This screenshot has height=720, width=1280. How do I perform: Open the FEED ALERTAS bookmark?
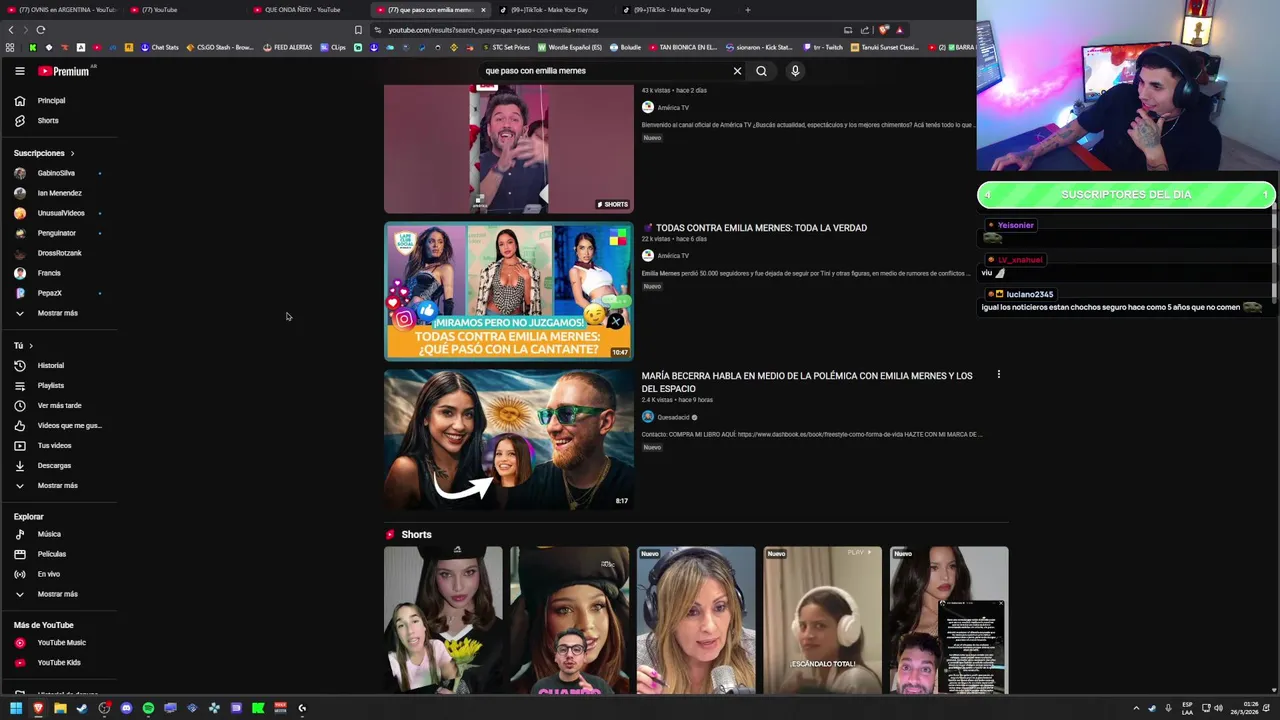[288, 47]
